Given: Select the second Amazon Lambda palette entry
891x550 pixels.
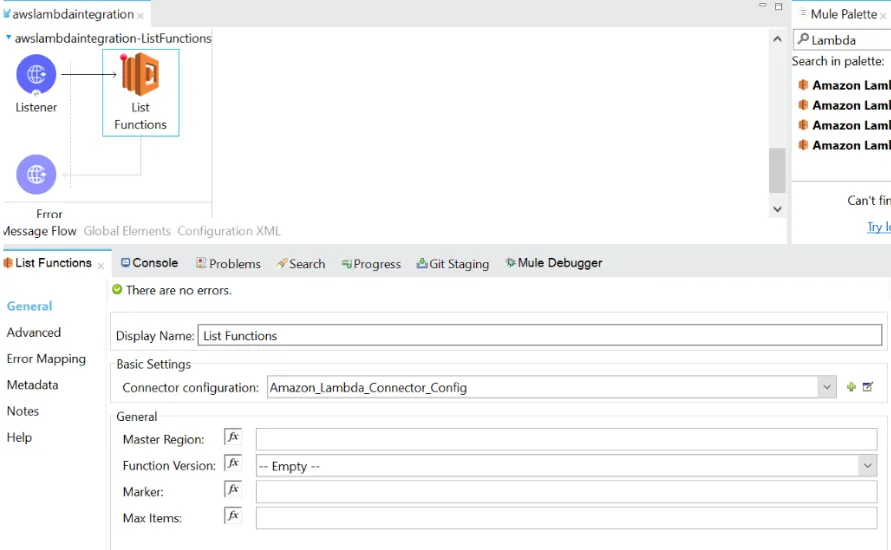Looking at the screenshot, I should 844,105.
